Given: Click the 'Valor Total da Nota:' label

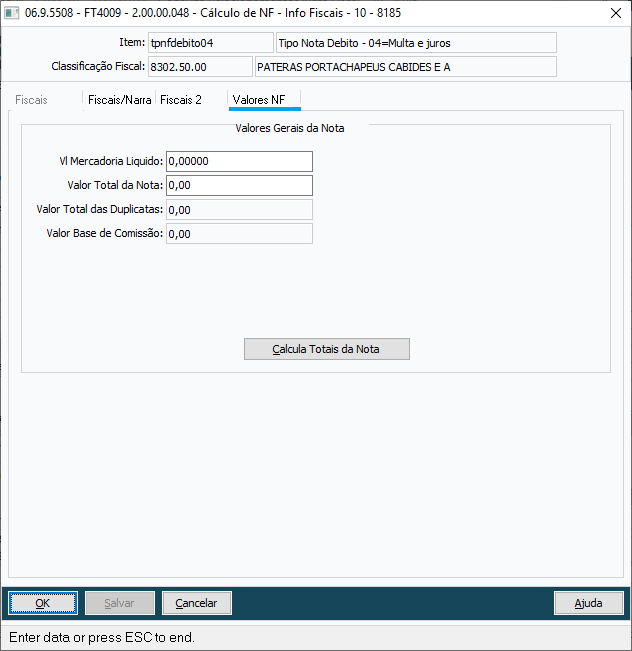Looking at the screenshot, I should [x=115, y=185].
